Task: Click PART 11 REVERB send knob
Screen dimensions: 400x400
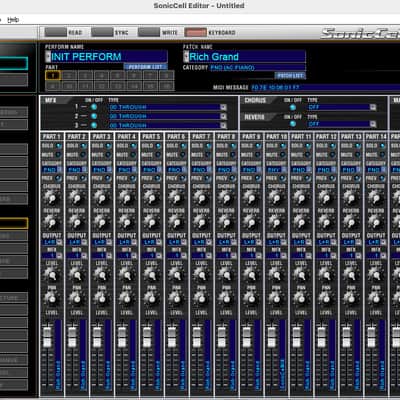Action: (x=301, y=222)
